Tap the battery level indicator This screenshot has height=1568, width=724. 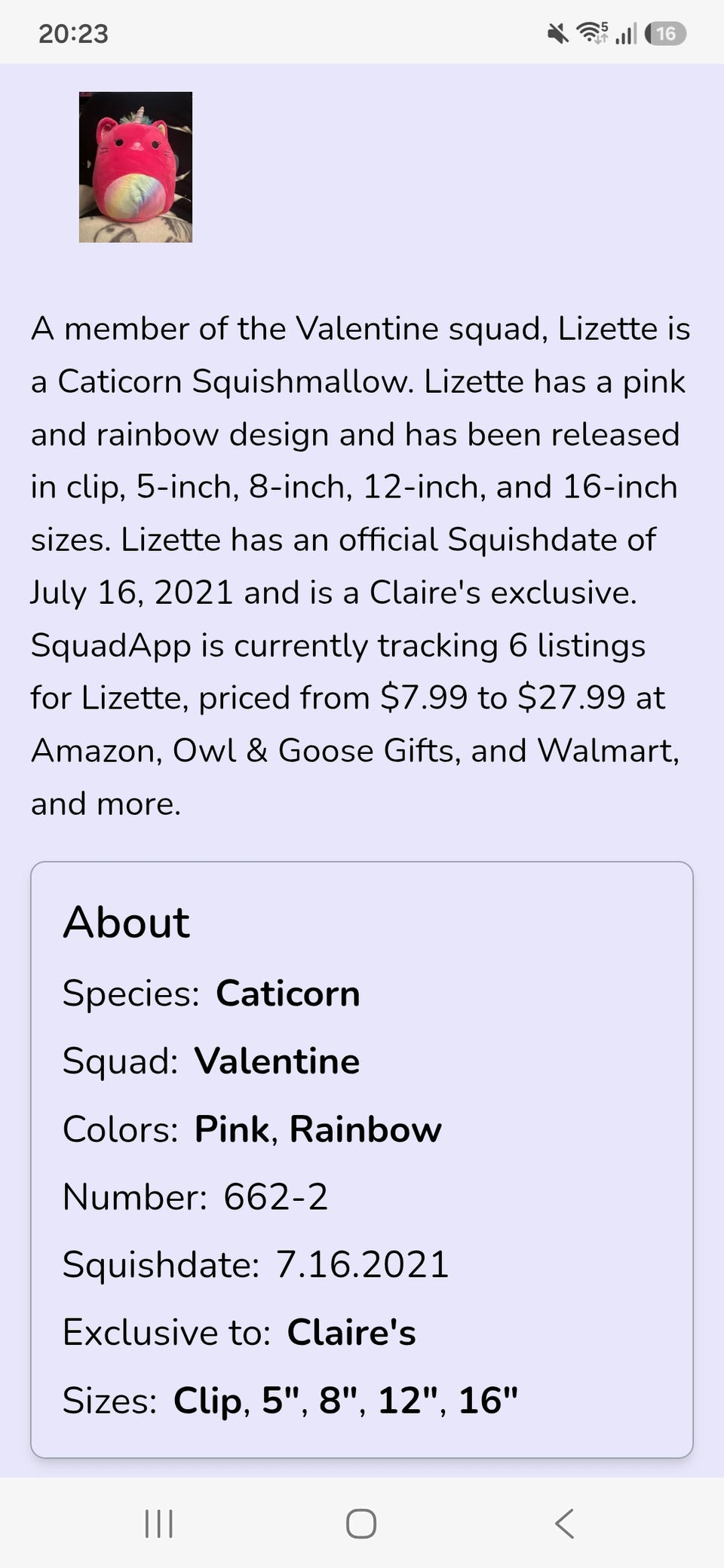[x=665, y=33]
